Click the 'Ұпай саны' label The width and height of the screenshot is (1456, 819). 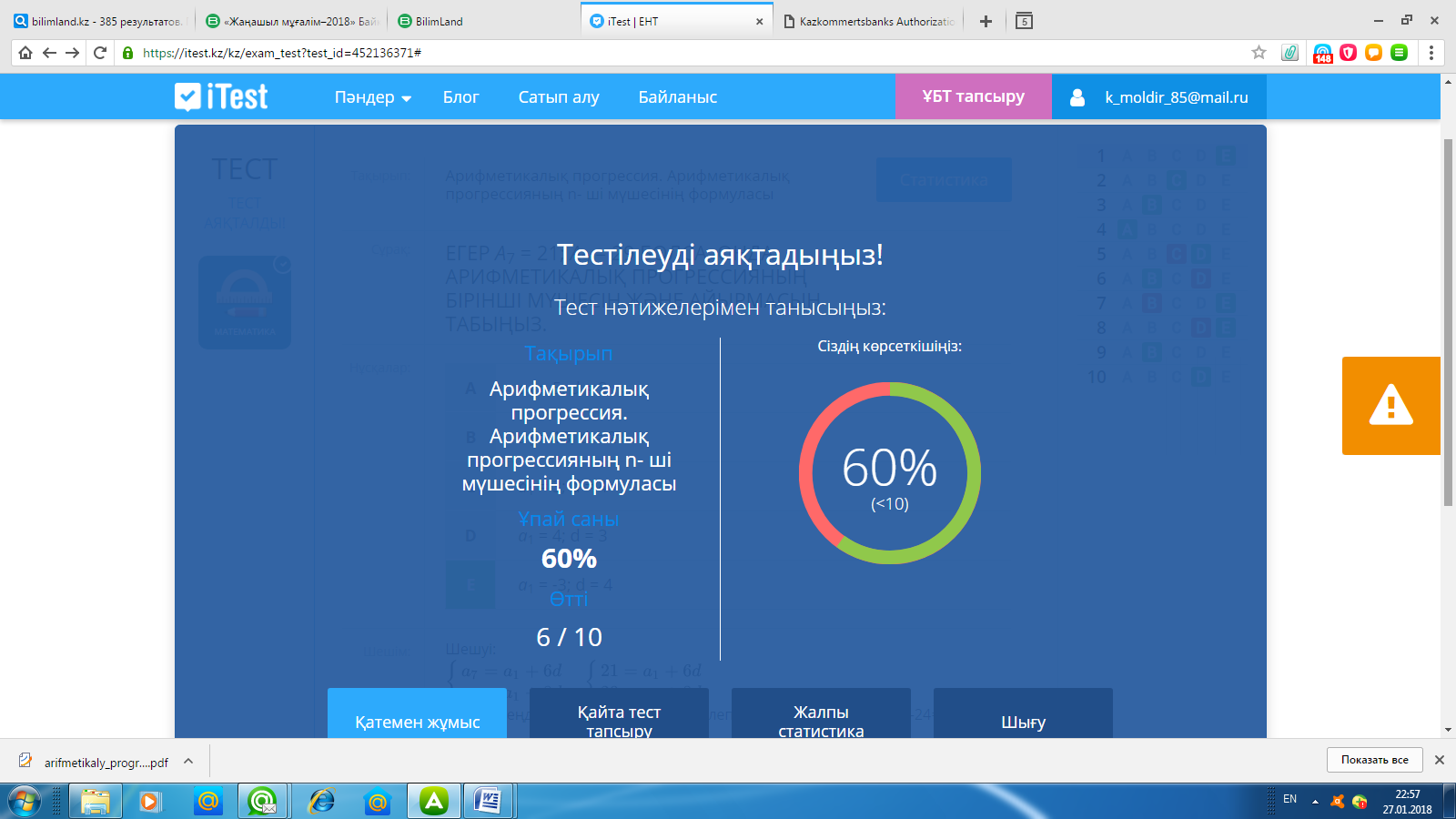(569, 519)
